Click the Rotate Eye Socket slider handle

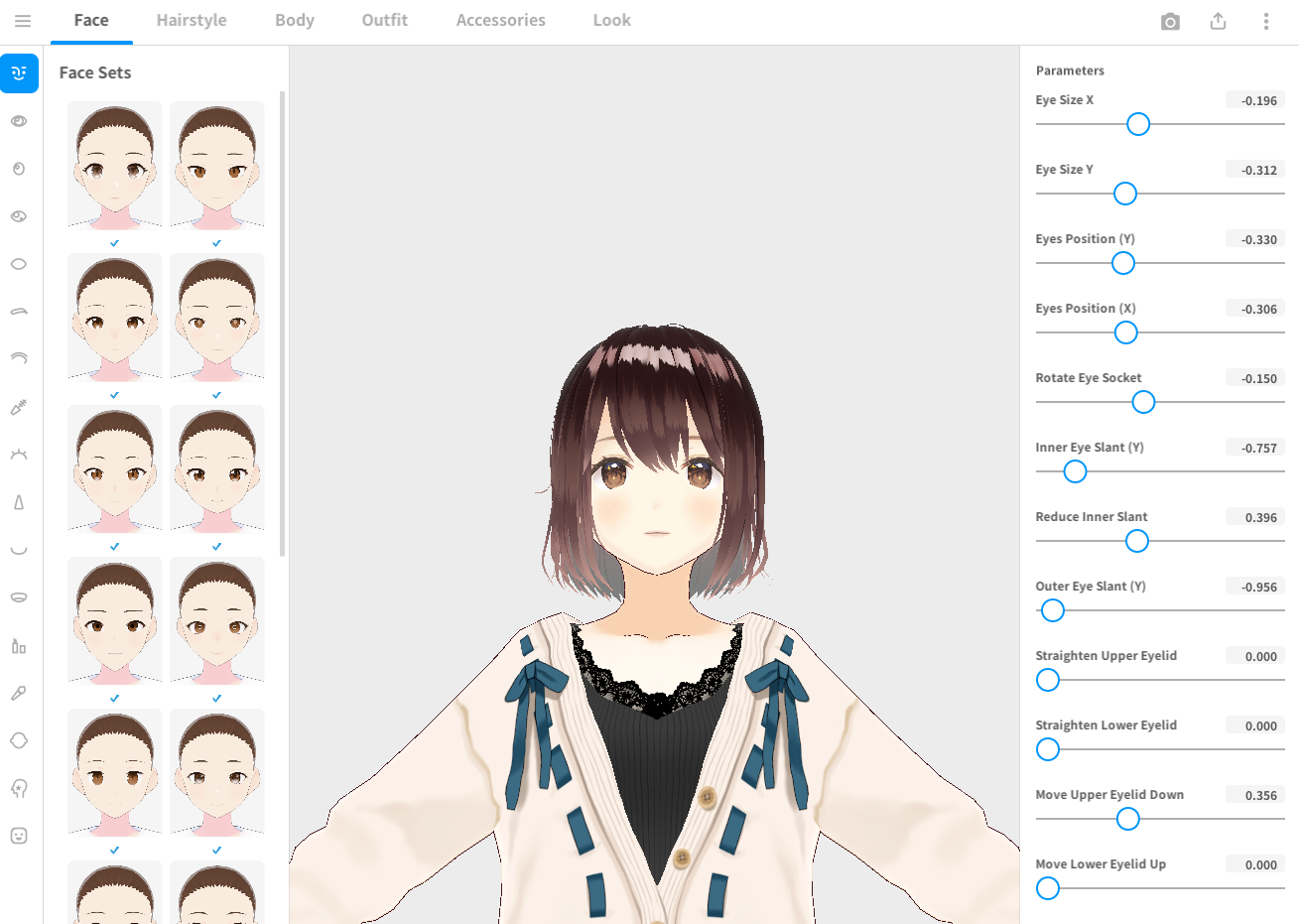(1143, 402)
